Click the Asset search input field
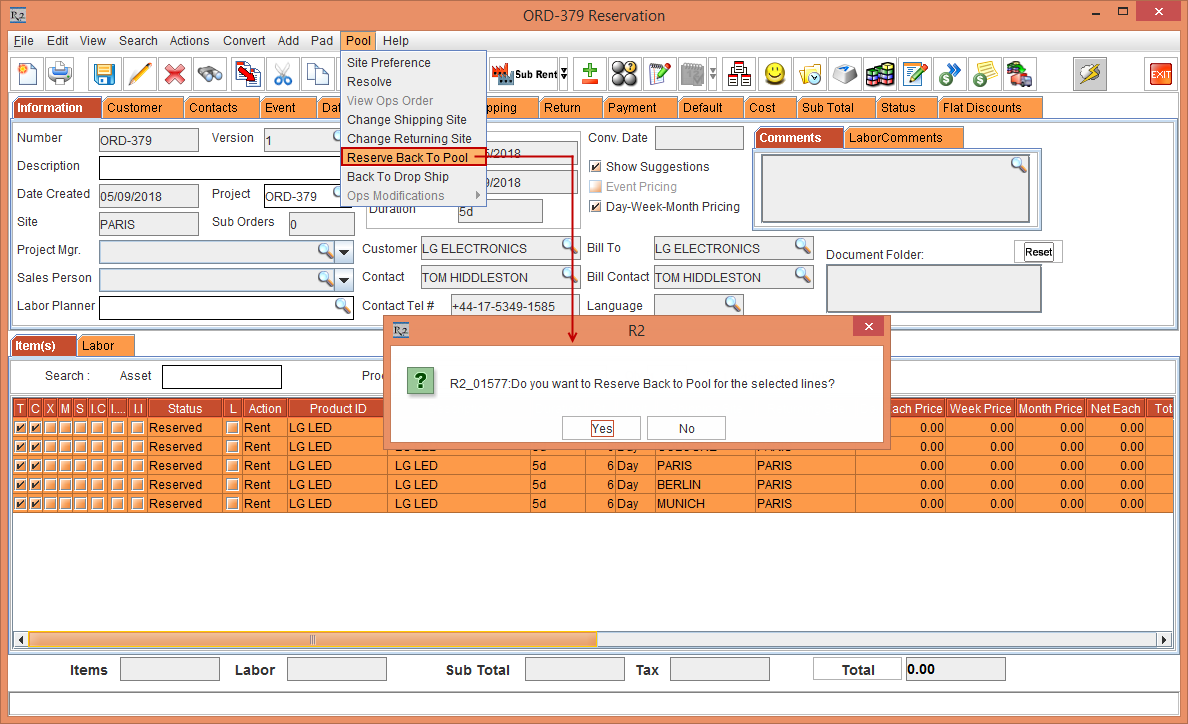Viewport: 1188px width, 724px height. (221, 377)
